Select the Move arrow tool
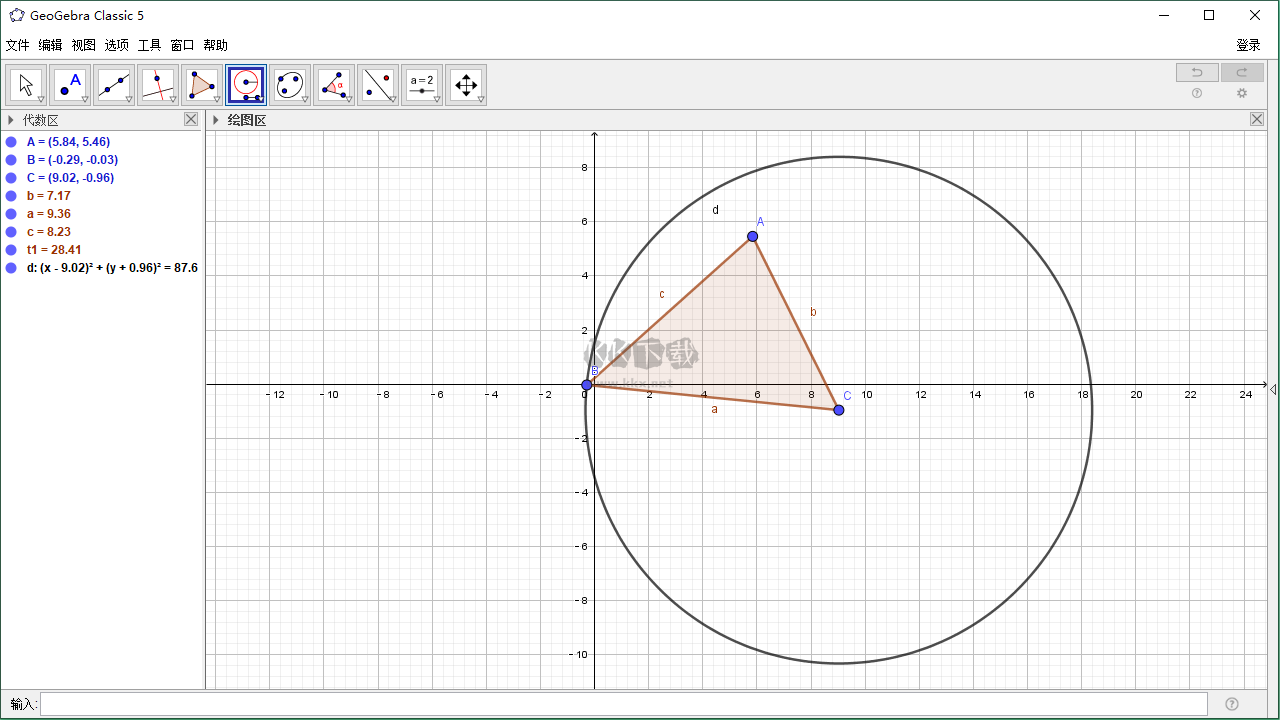This screenshot has width=1280, height=720. coord(26,84)
